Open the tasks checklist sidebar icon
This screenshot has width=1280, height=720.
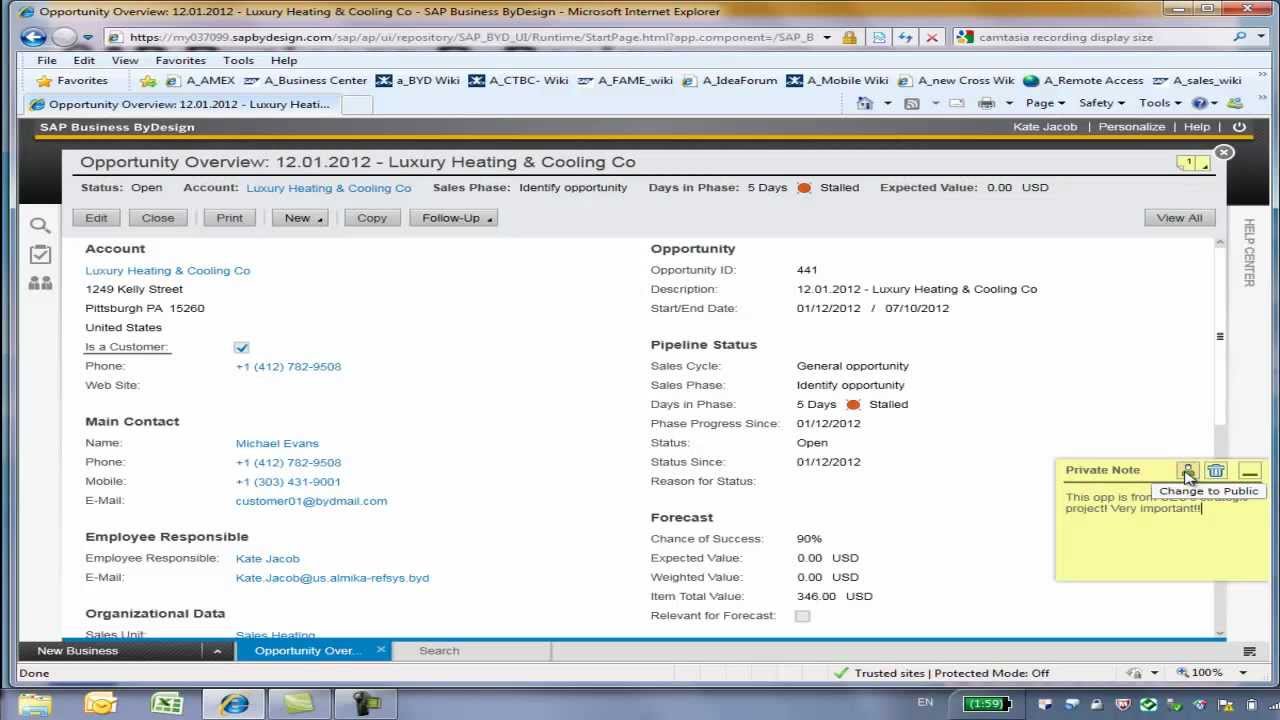click(x=40, y=254)
